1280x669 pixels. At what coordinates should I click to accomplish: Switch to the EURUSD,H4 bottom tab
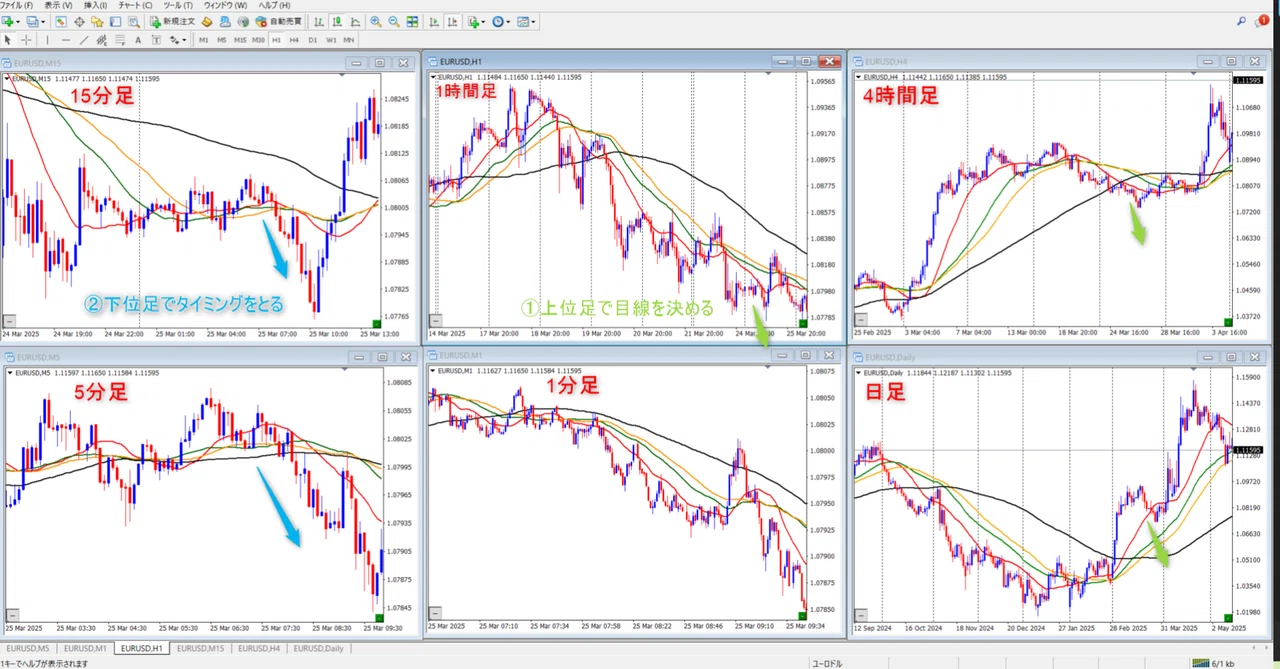click(x=258, y=648)
